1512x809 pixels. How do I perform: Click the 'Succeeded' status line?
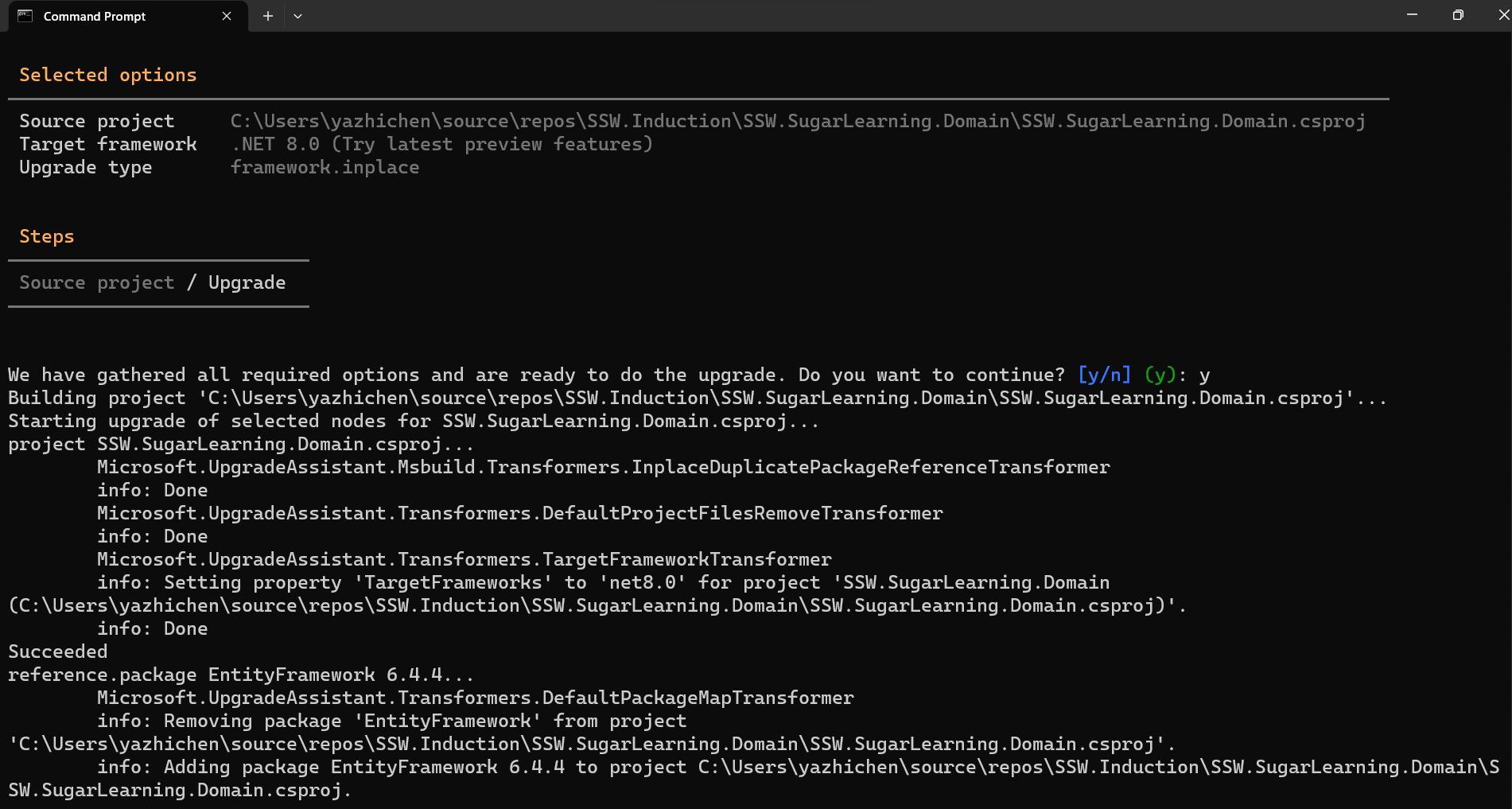[x=57, y=651]
